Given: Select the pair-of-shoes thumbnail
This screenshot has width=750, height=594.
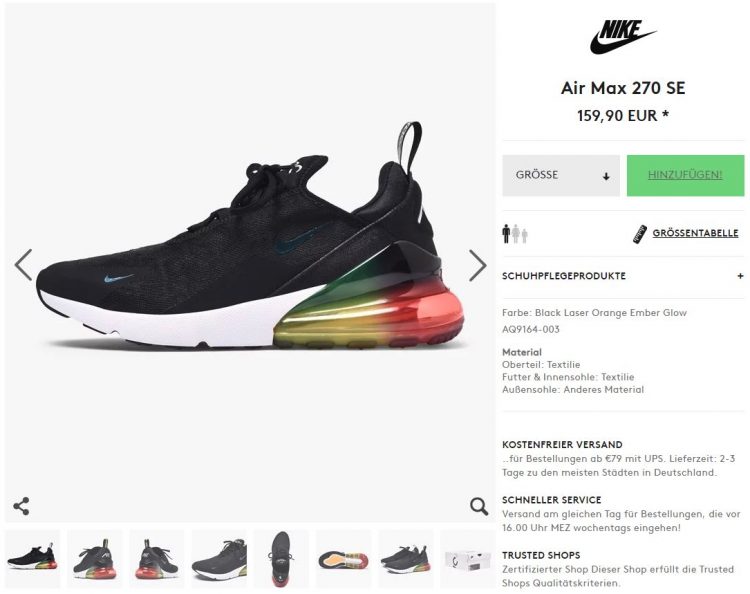Looking at the screenshot, I should tap(406, 559).
